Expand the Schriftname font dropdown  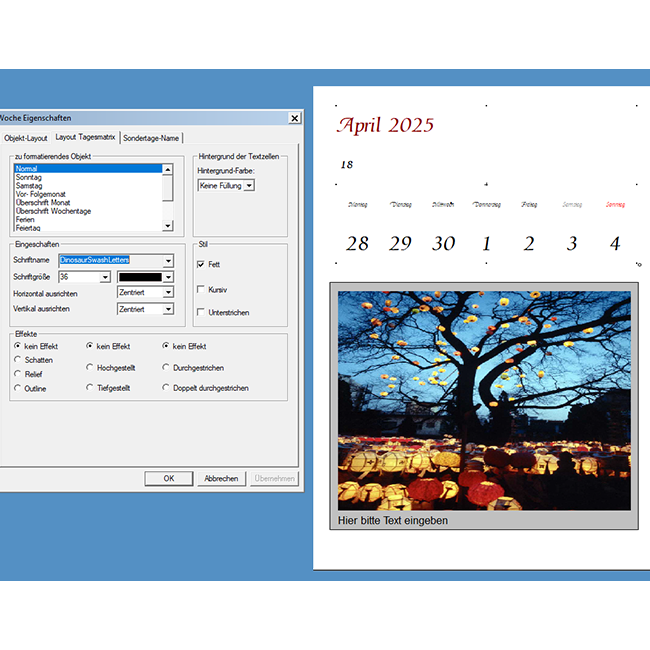click(x=168, y=260)
